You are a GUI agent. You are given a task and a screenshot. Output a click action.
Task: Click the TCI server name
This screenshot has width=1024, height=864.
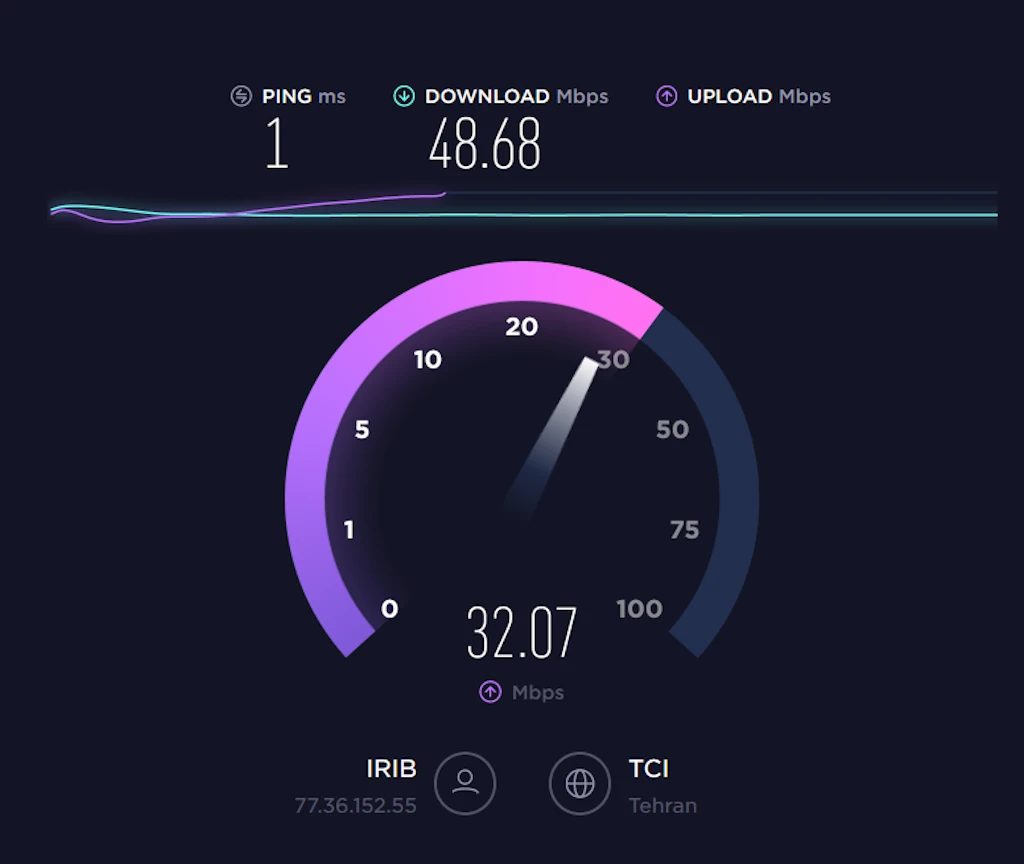(648, 769)
